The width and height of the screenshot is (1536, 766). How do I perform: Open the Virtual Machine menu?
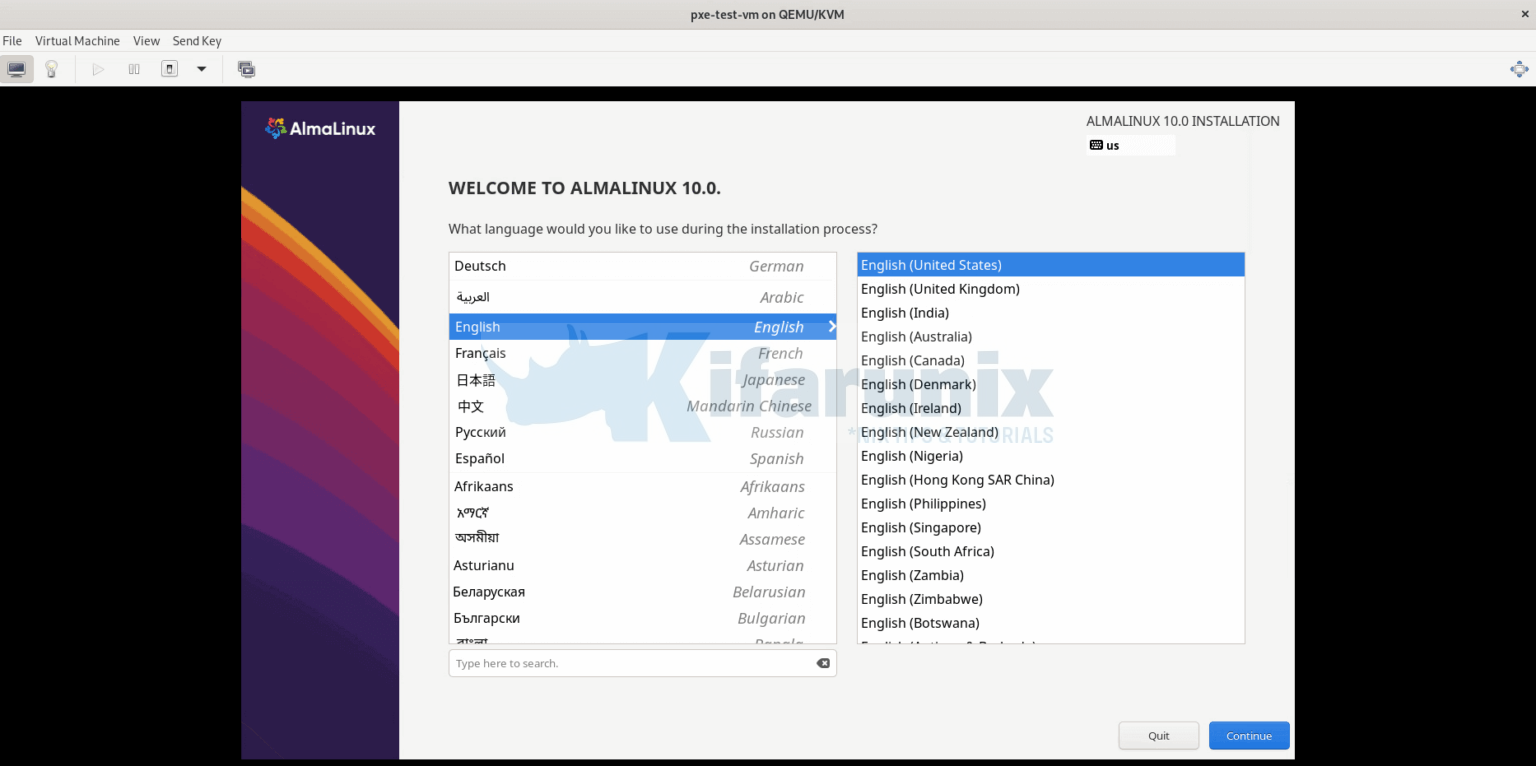click(77, 41)
